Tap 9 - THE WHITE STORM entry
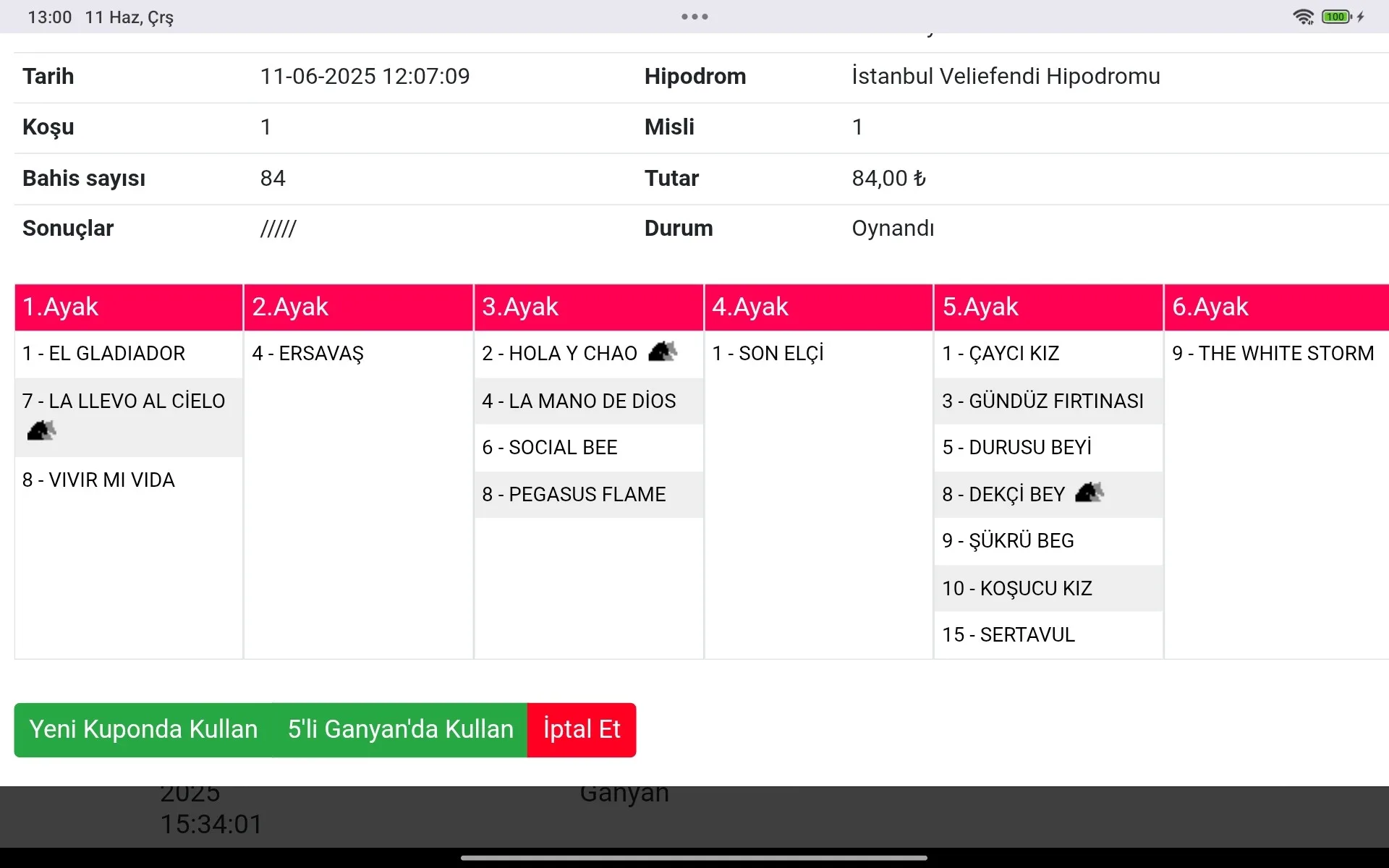1389x868 pixels. point(1273,354)
